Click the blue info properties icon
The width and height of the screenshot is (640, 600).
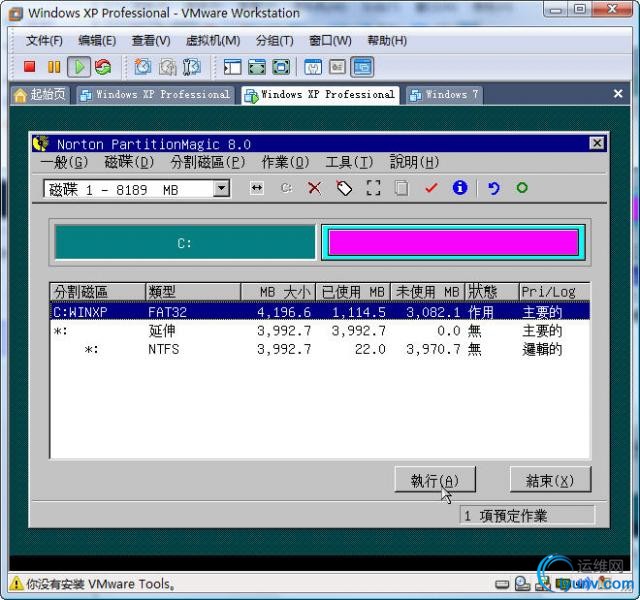460,187
